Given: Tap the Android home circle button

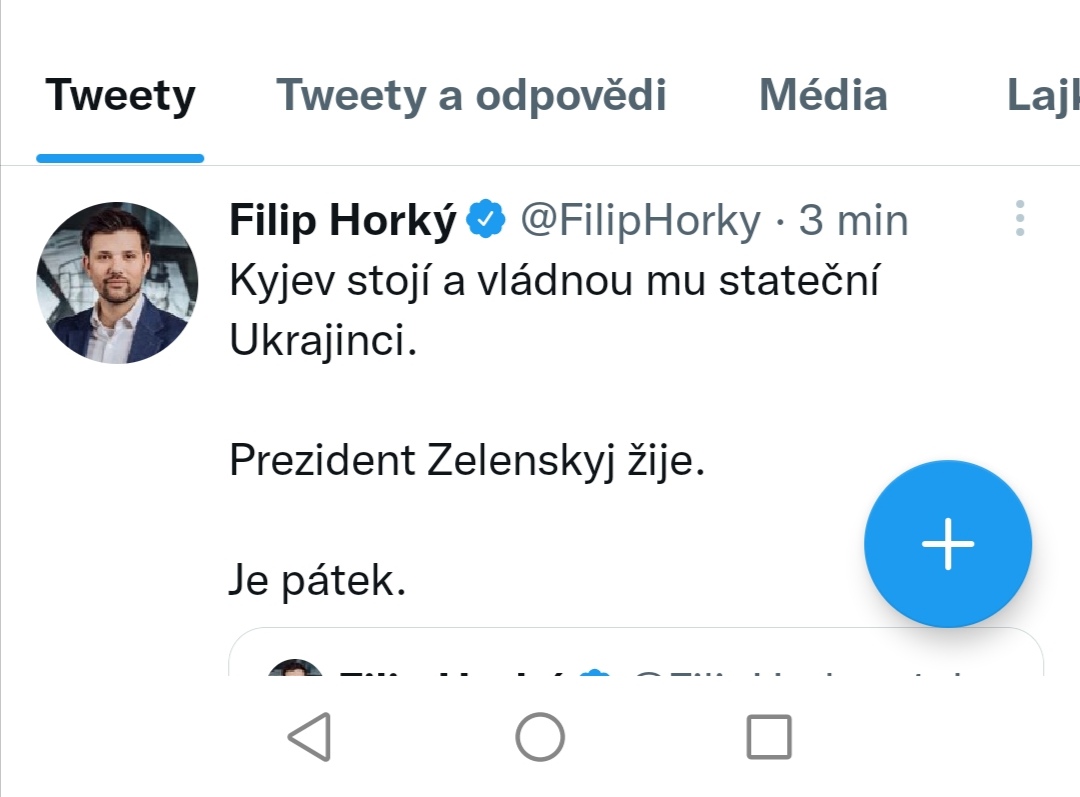Looking at the screenshot, I should pyautogui.click(x=540, y=737).
